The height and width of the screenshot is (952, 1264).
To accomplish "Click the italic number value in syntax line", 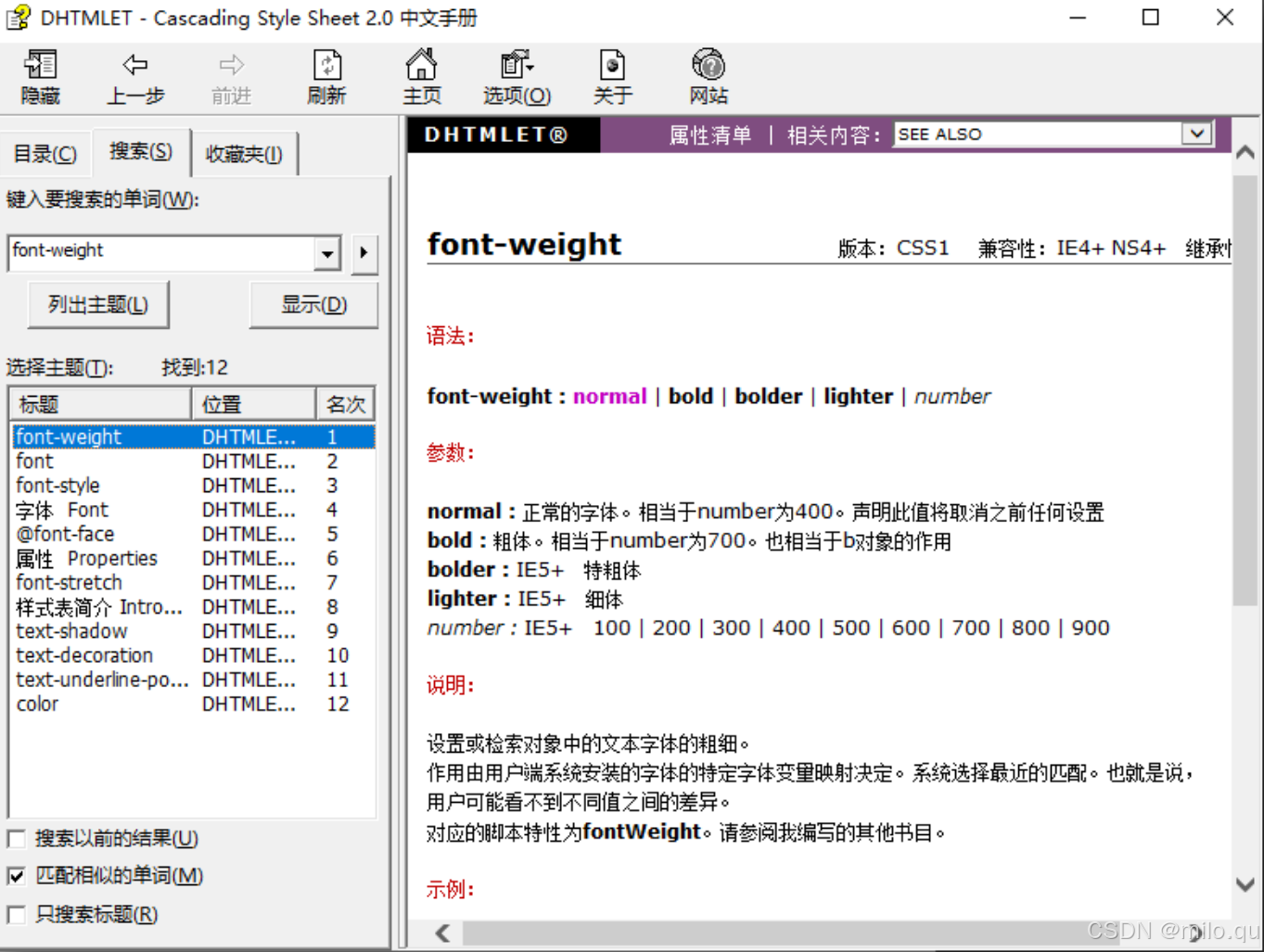I will [x=952, y=397].
